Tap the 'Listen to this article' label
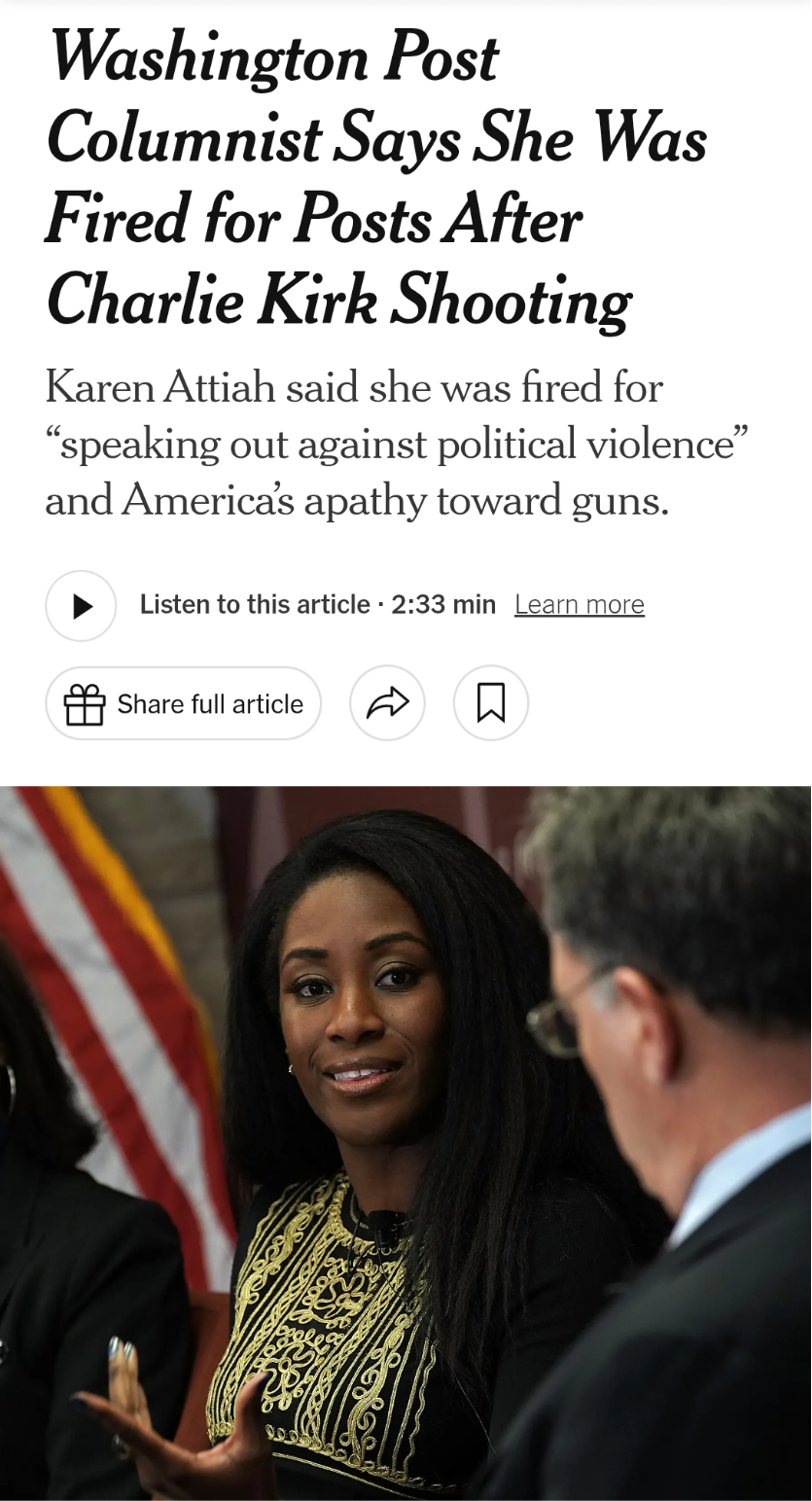 coord(255,605)
